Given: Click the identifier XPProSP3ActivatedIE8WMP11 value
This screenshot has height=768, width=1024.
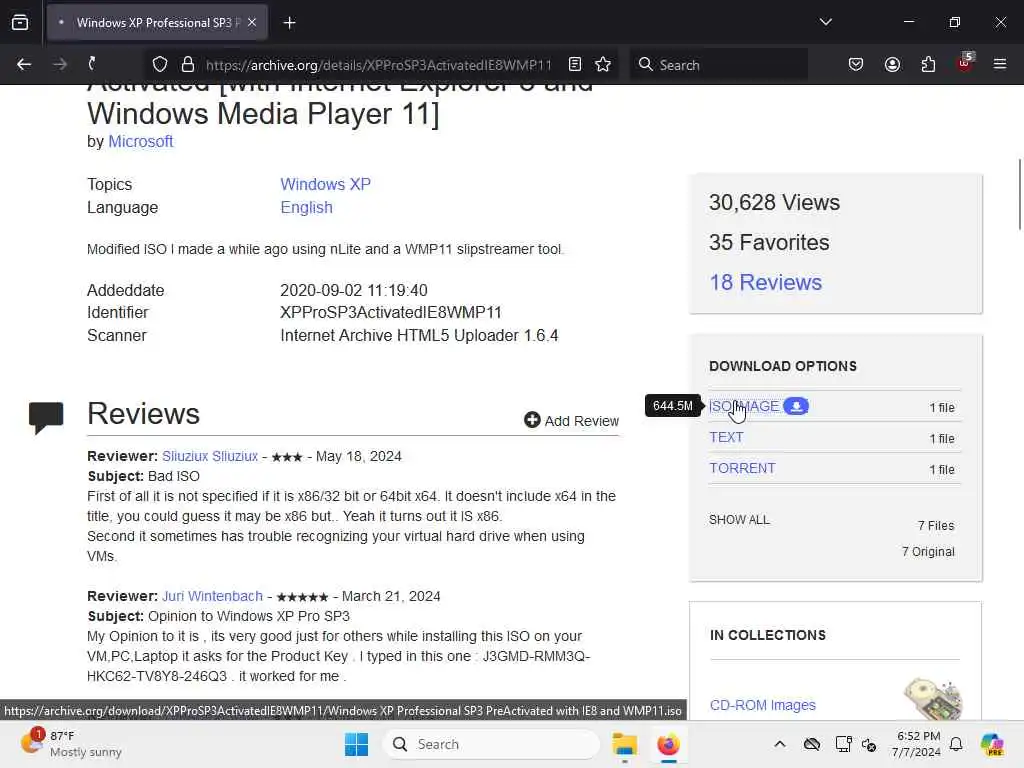Looking at the screenshot, I should click(x=391, y=313).
